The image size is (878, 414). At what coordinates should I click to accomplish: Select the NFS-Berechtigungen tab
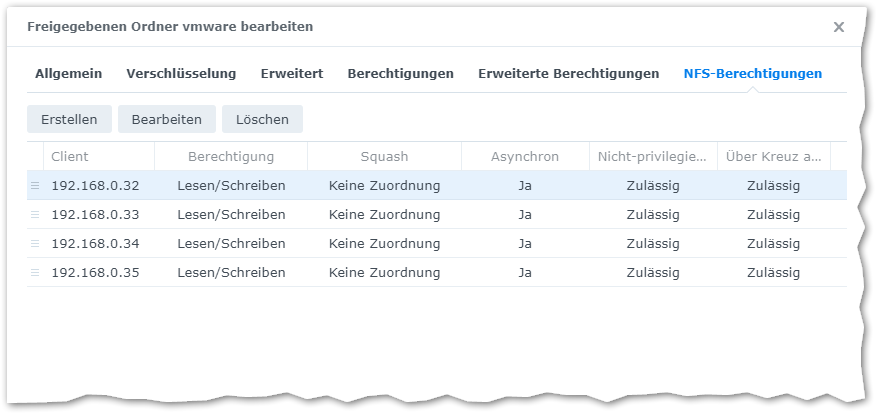(x=752, y=73)
